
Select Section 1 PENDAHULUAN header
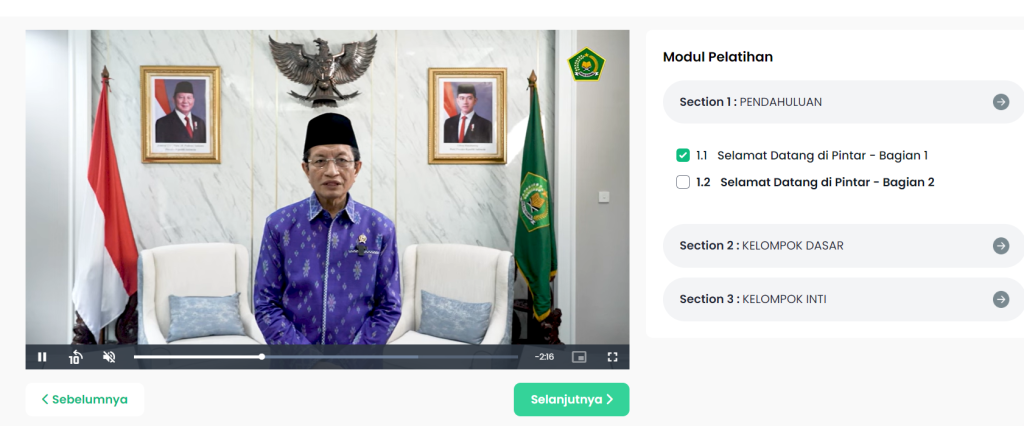coord(843,102)
